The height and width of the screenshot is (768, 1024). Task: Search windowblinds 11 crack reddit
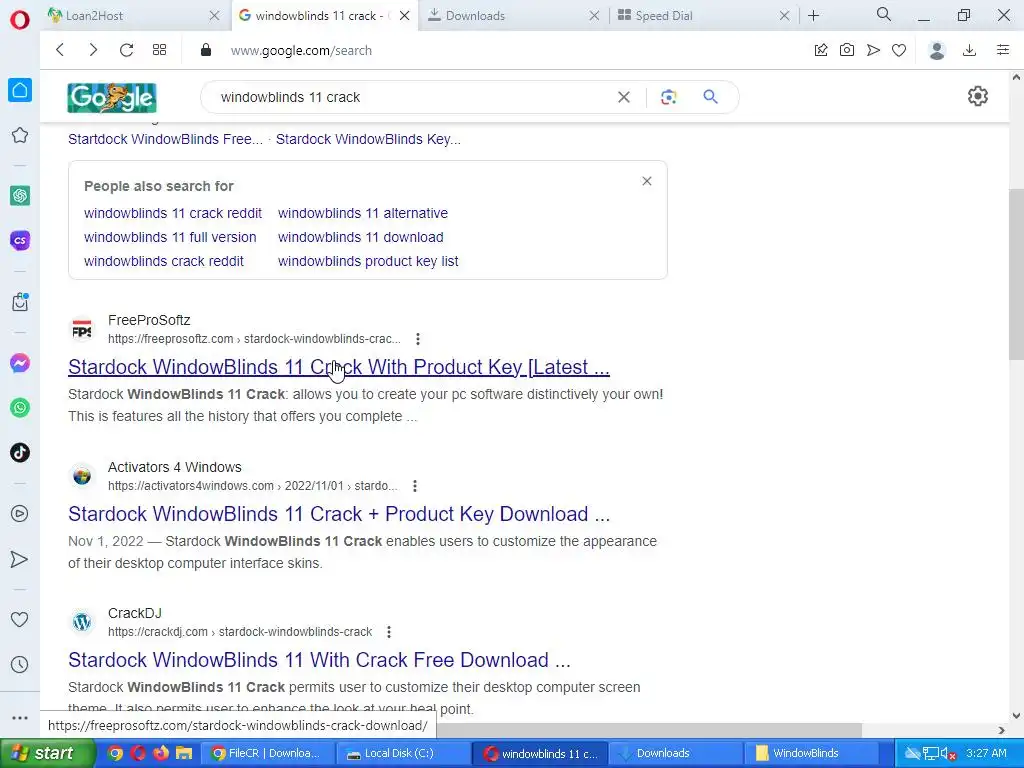click(x=173, y=213)
